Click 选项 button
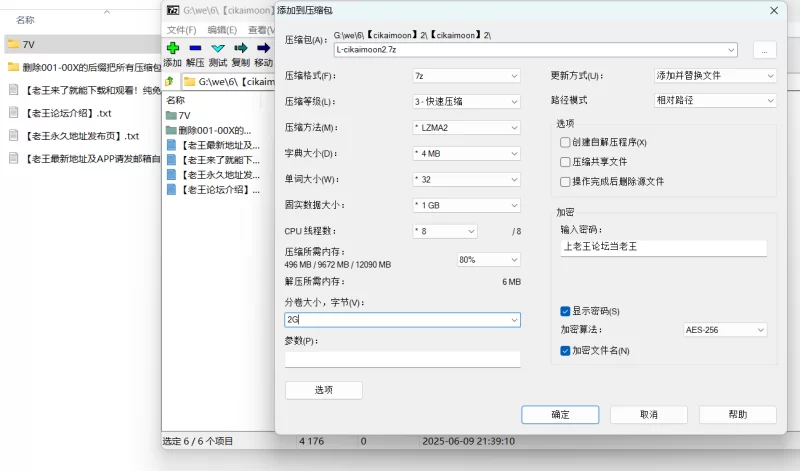 (x=324, y=390)
